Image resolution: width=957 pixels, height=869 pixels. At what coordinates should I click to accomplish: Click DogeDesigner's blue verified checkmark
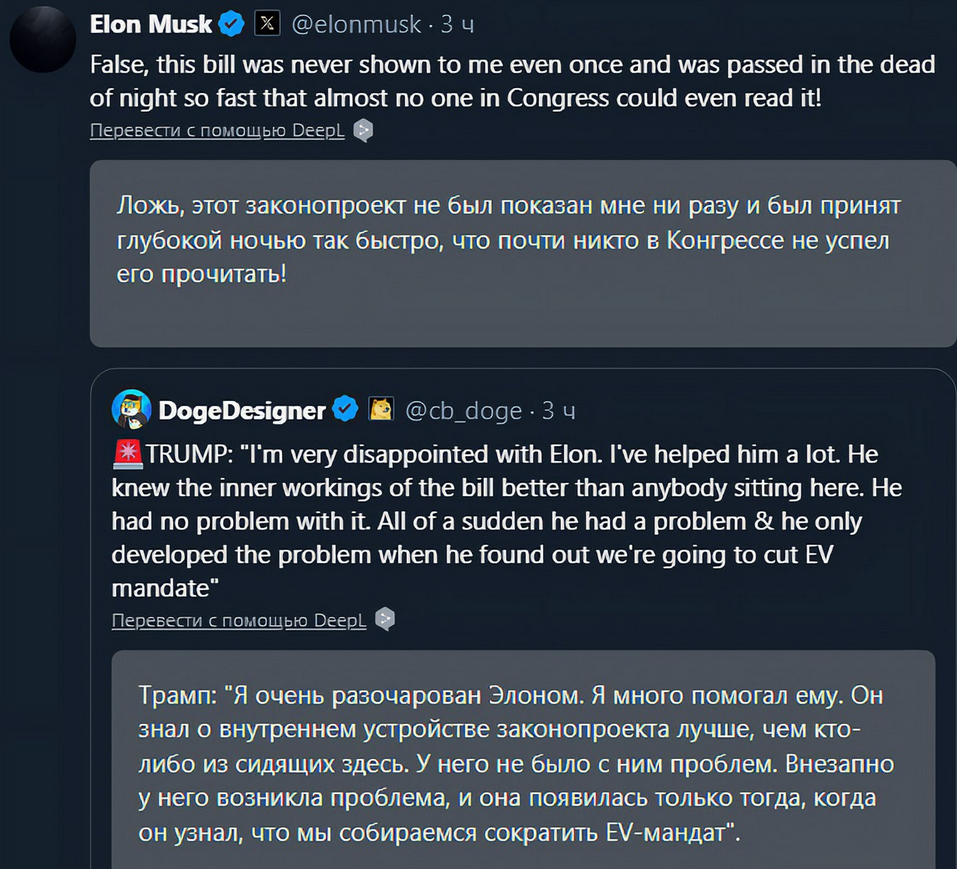point(346,409)
